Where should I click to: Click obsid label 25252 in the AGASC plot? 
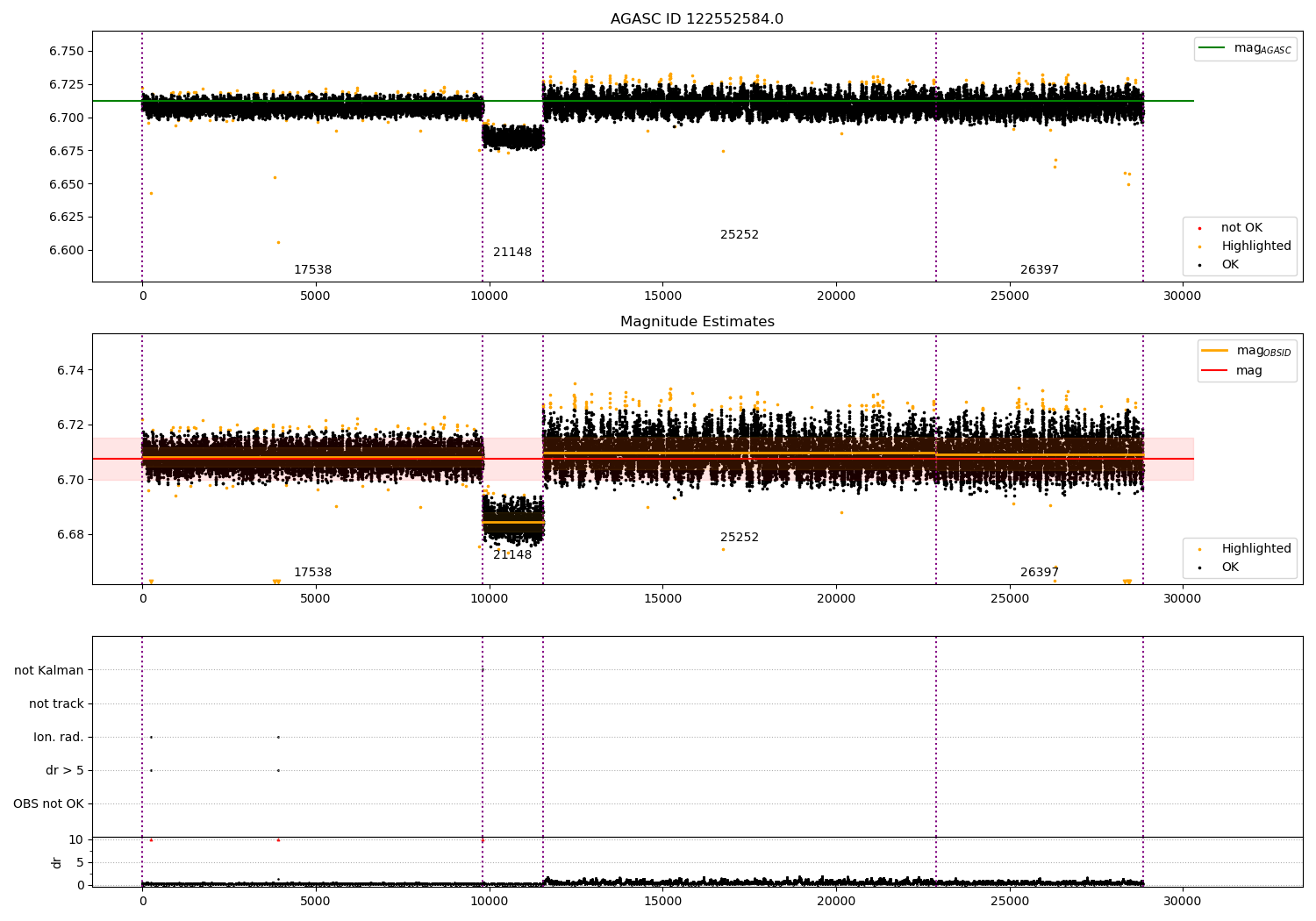tap(740, 235)
